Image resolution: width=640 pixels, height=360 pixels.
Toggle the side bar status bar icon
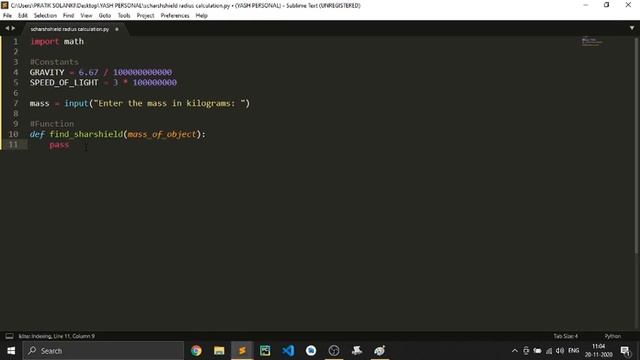pyautogui.click(x=9, y=336)
